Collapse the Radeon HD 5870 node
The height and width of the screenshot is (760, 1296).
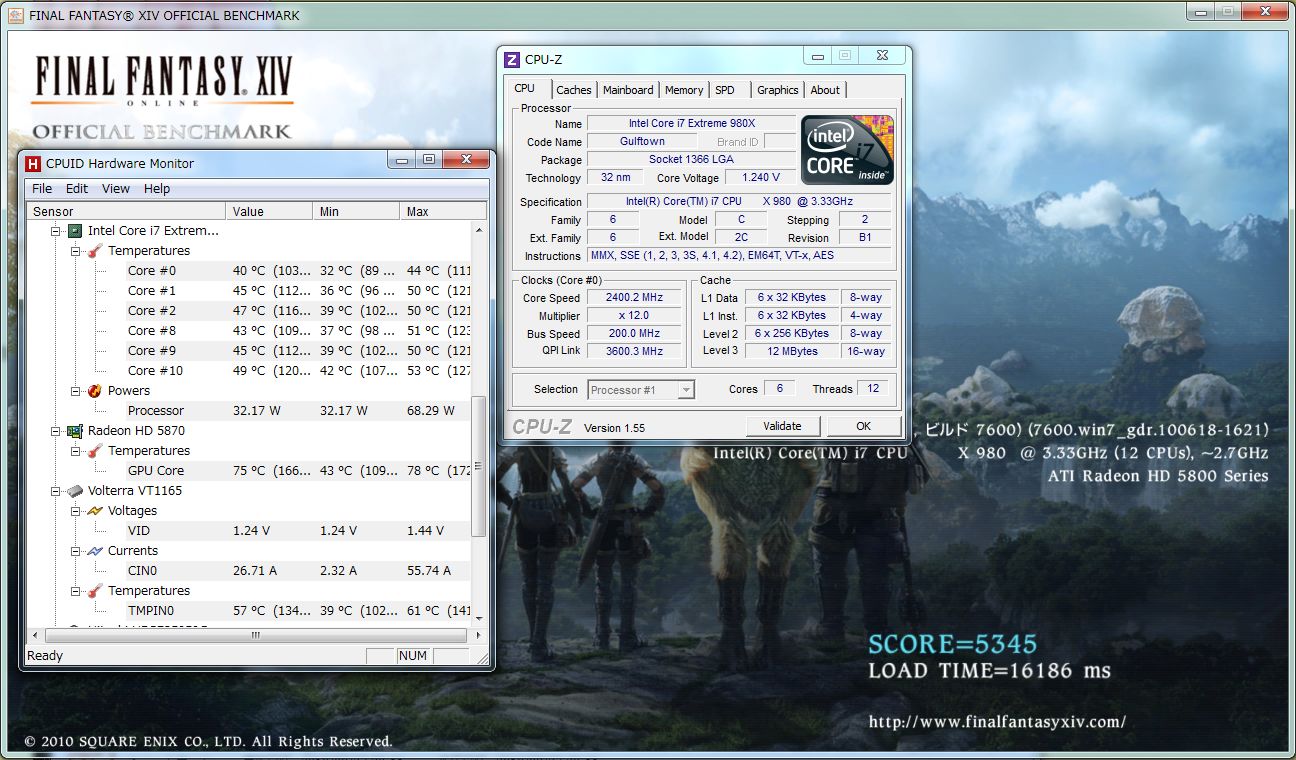[56, 431]
